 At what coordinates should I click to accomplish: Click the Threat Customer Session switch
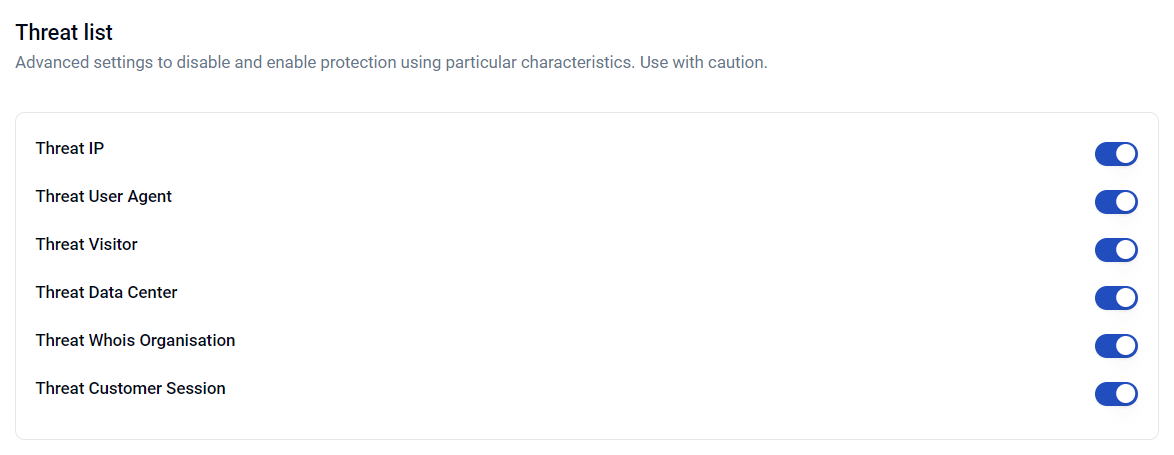coord(1116,394)
